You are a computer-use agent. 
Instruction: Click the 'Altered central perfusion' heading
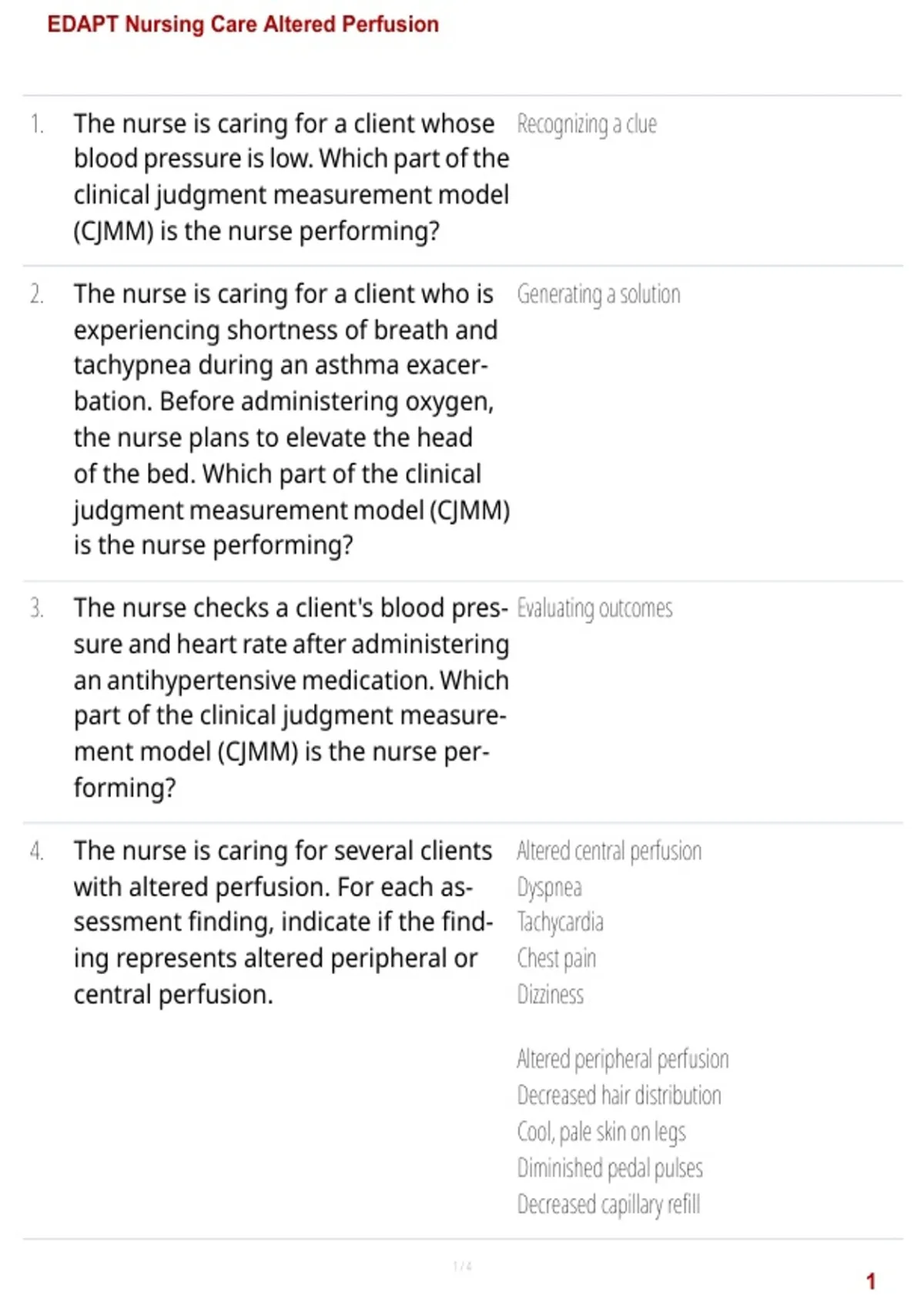tap(609, 852)
